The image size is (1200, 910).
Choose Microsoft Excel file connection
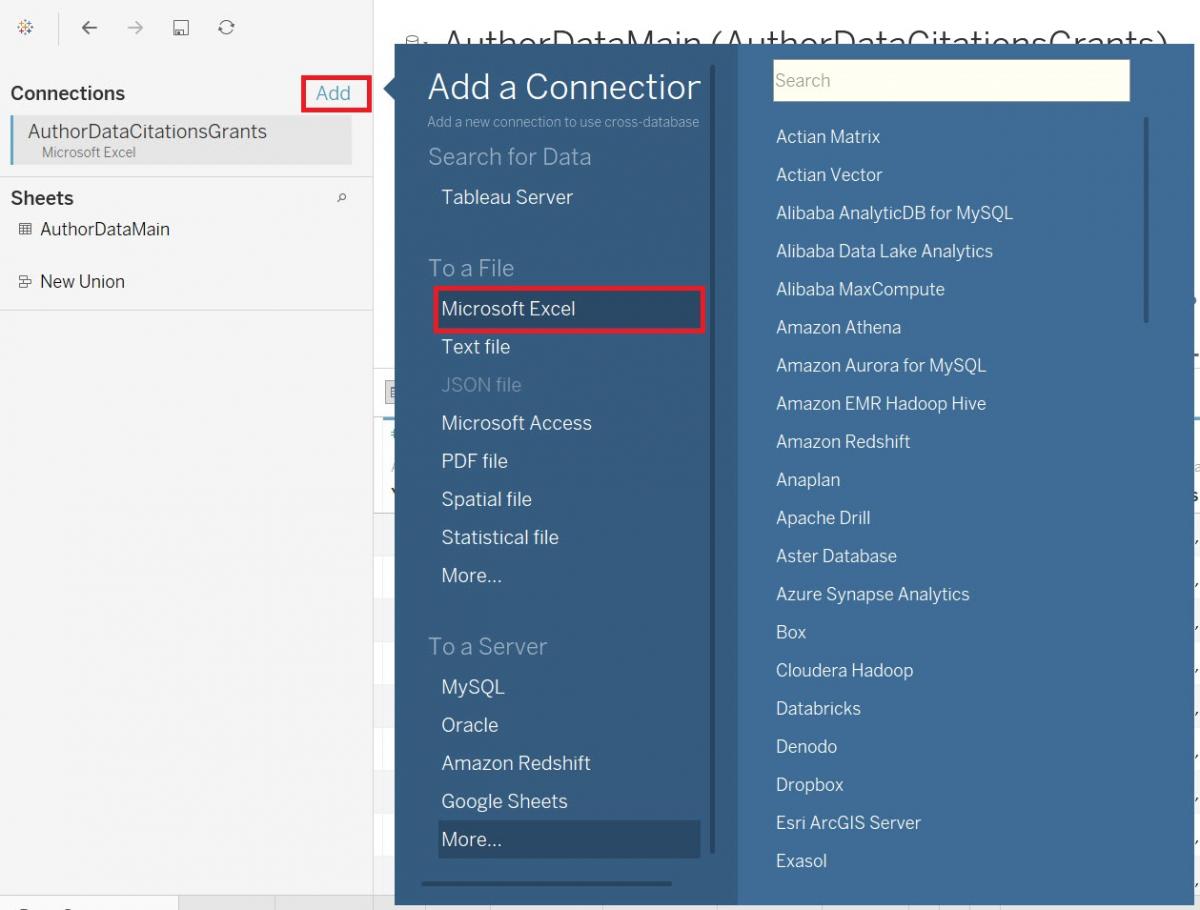(x=569, y=309)
